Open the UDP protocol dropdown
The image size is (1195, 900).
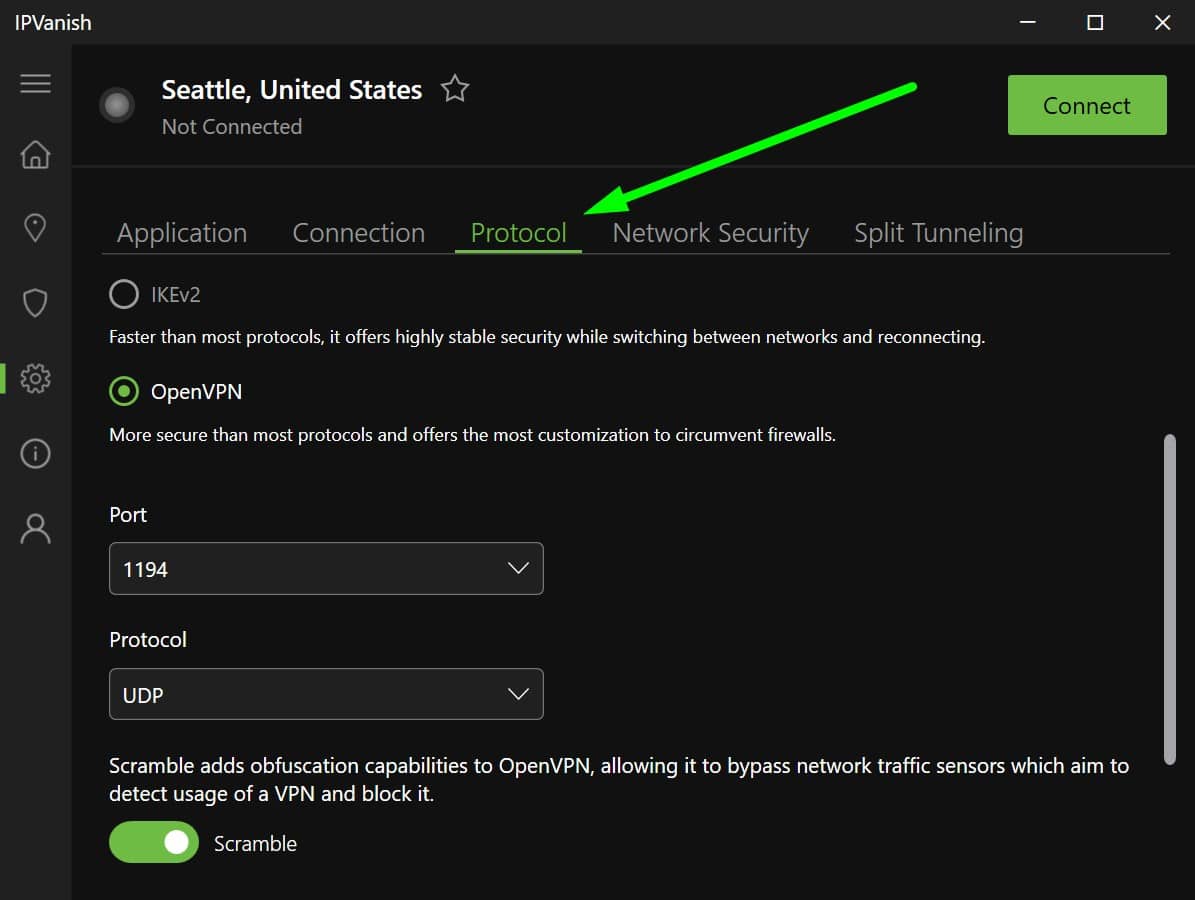[326, 694]
